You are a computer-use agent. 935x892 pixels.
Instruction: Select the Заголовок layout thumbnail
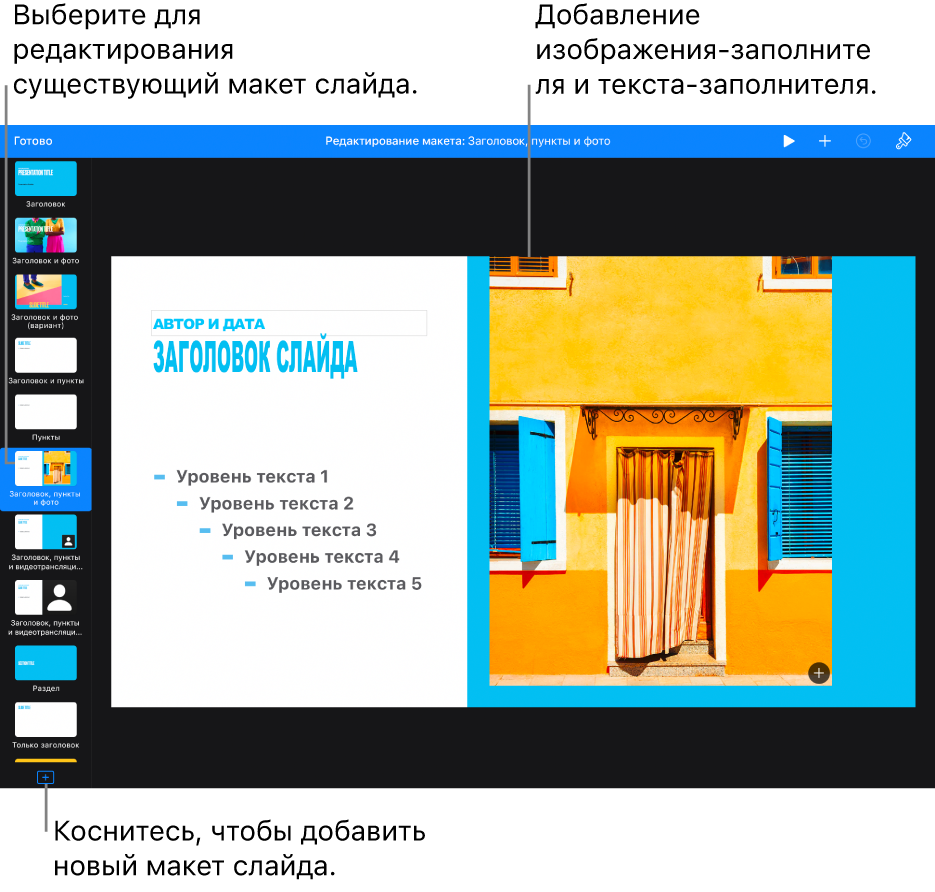pos(46,178)
